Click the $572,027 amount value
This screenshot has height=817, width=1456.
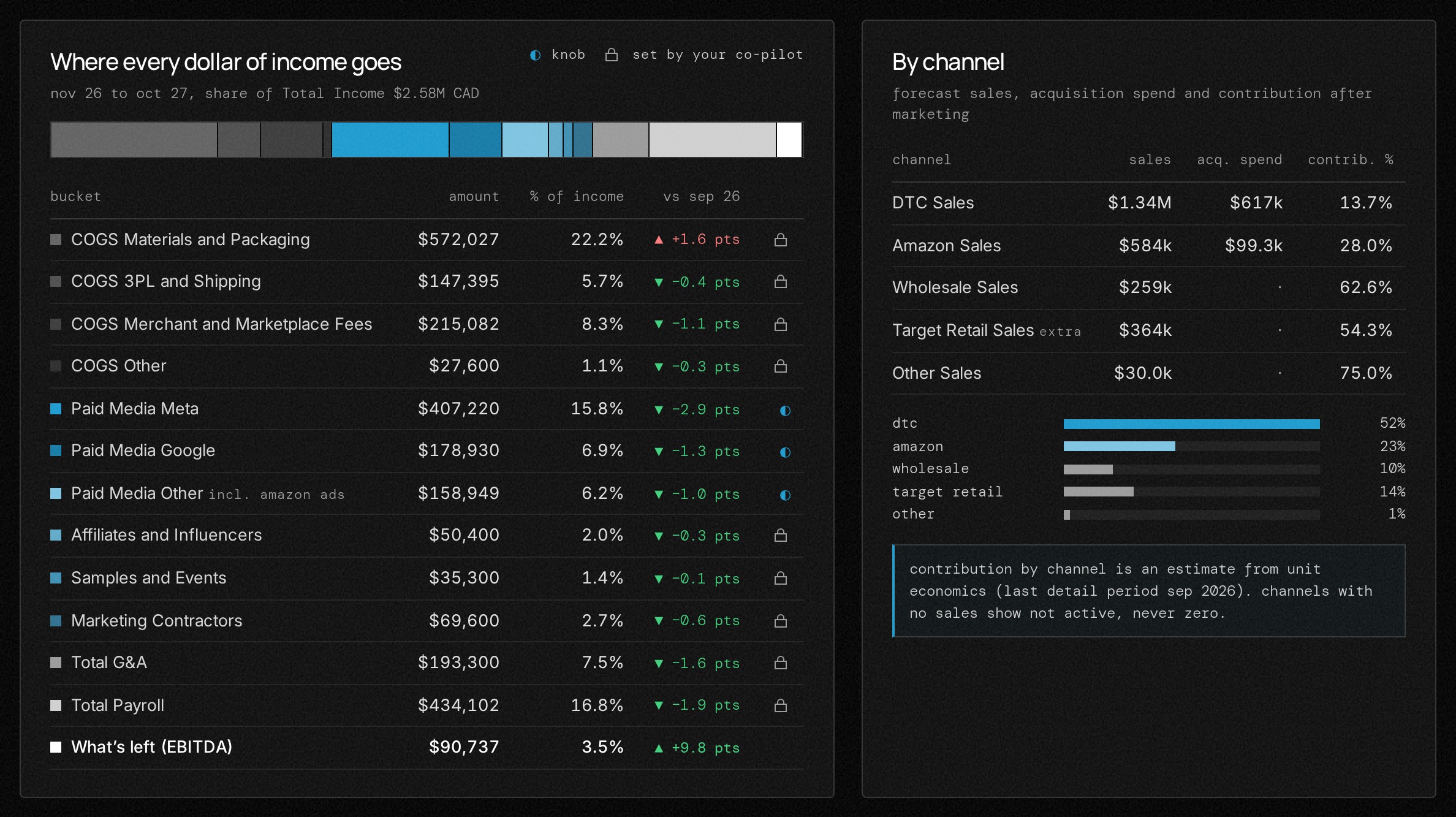click(x=458, y=240)
